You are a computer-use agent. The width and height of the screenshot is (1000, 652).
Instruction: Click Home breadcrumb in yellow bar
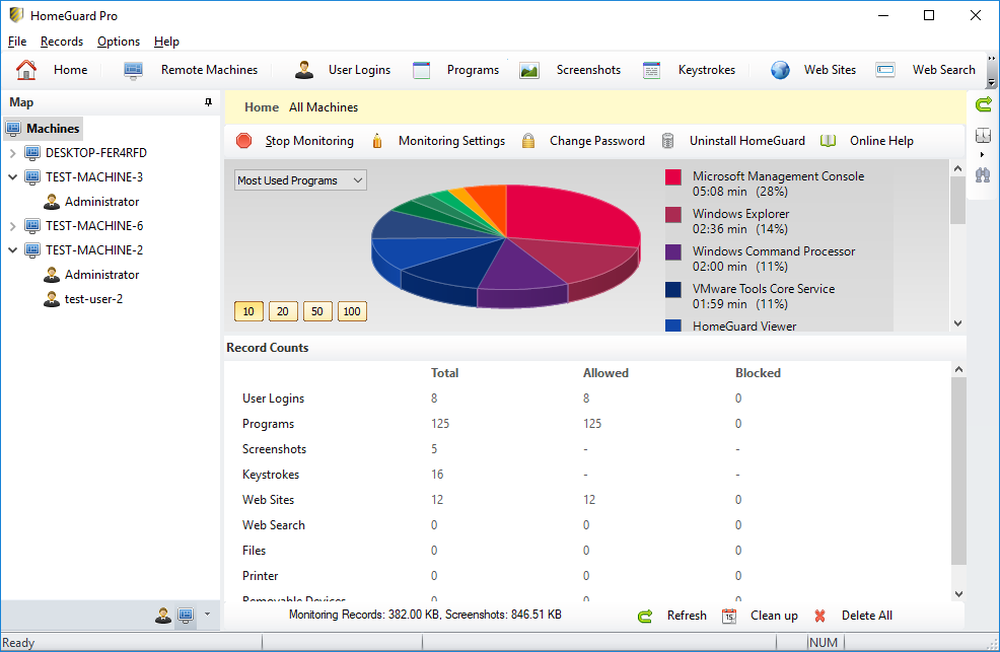(261, 107)
